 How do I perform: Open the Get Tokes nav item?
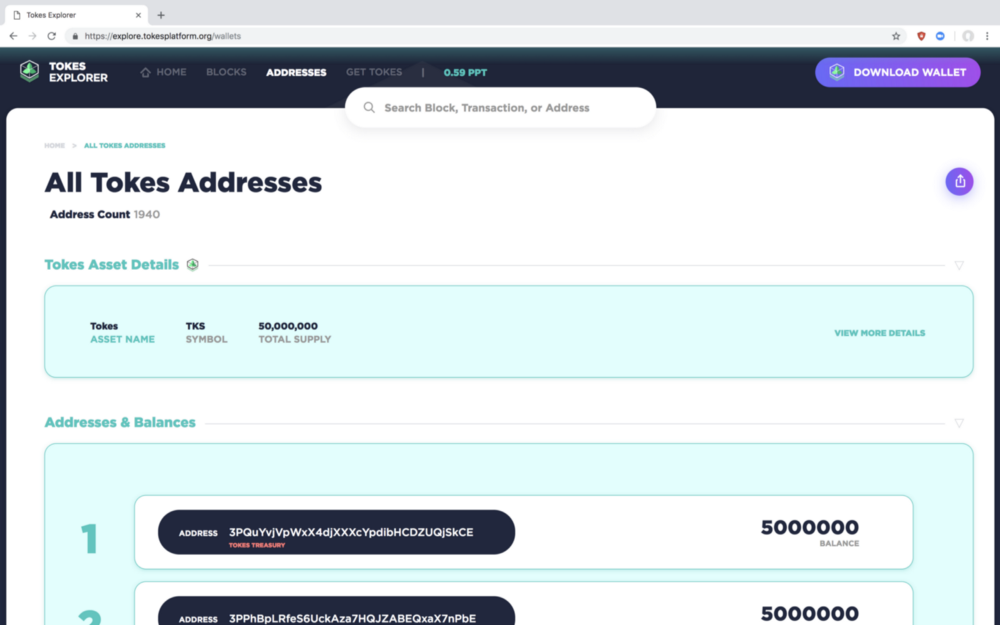coord(374,72)
